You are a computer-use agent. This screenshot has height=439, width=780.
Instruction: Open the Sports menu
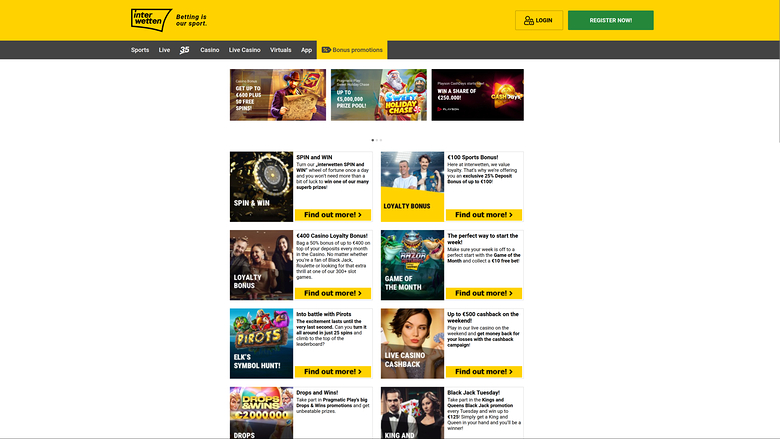point(140,50)
